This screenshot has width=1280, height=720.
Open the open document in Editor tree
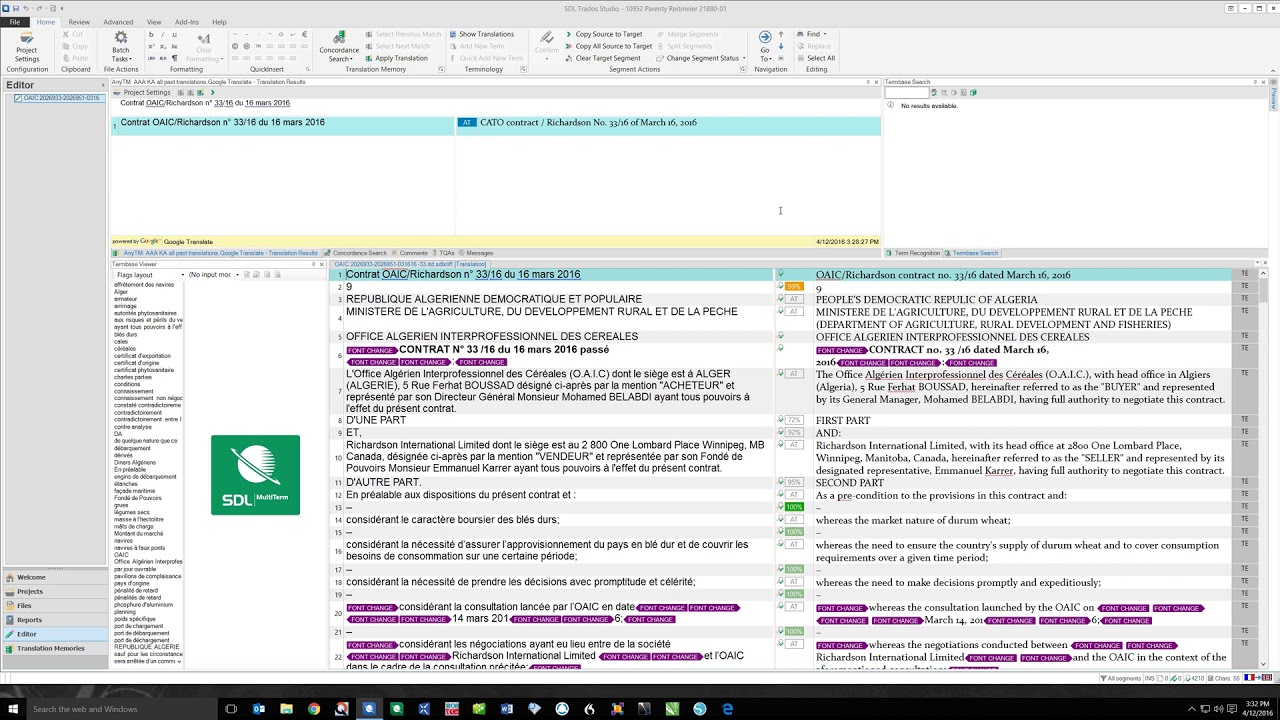61,98
